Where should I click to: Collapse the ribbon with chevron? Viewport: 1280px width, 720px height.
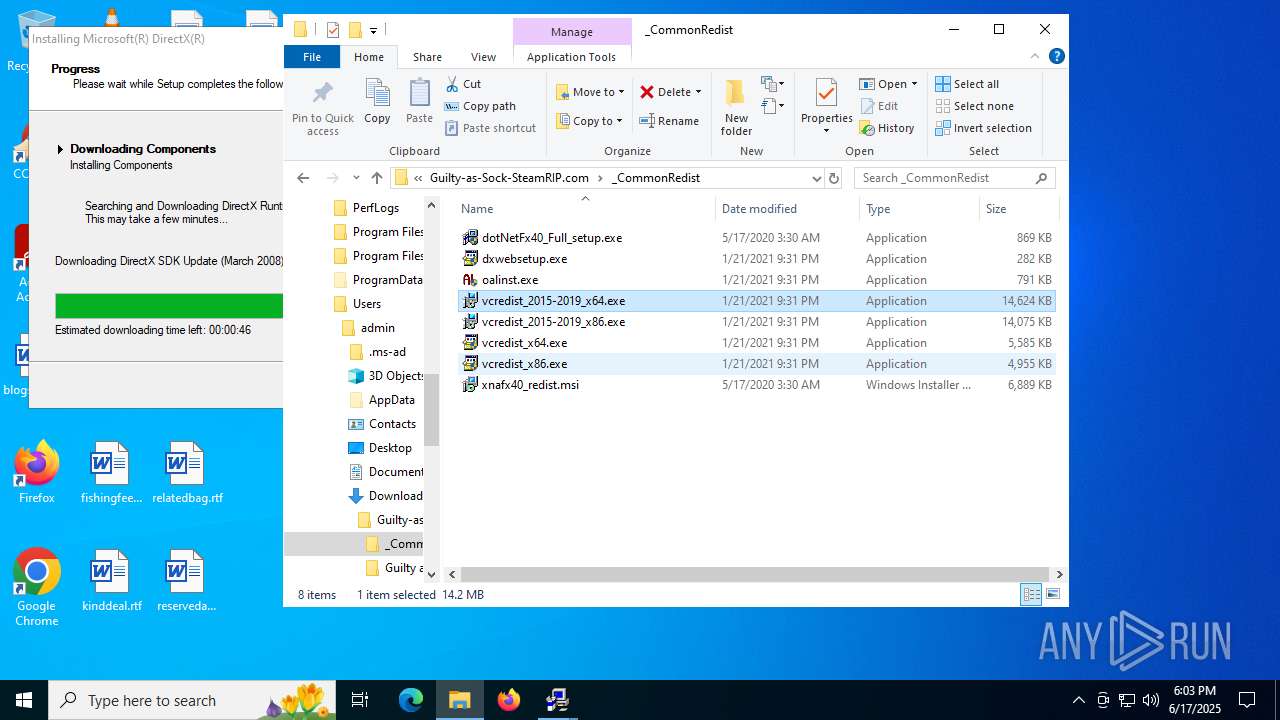pyautogui.click(x=1036, y=57)
